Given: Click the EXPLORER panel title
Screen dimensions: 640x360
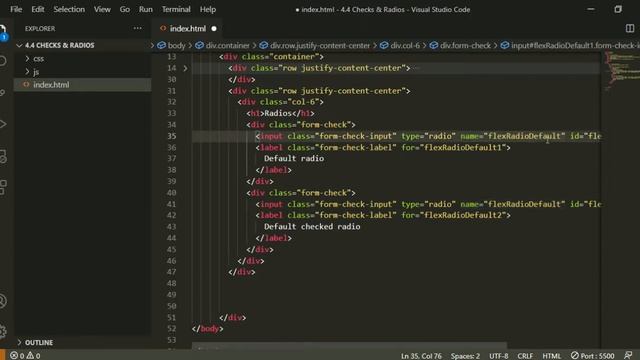Looking at the screenshot, I should tap(40, 29).
